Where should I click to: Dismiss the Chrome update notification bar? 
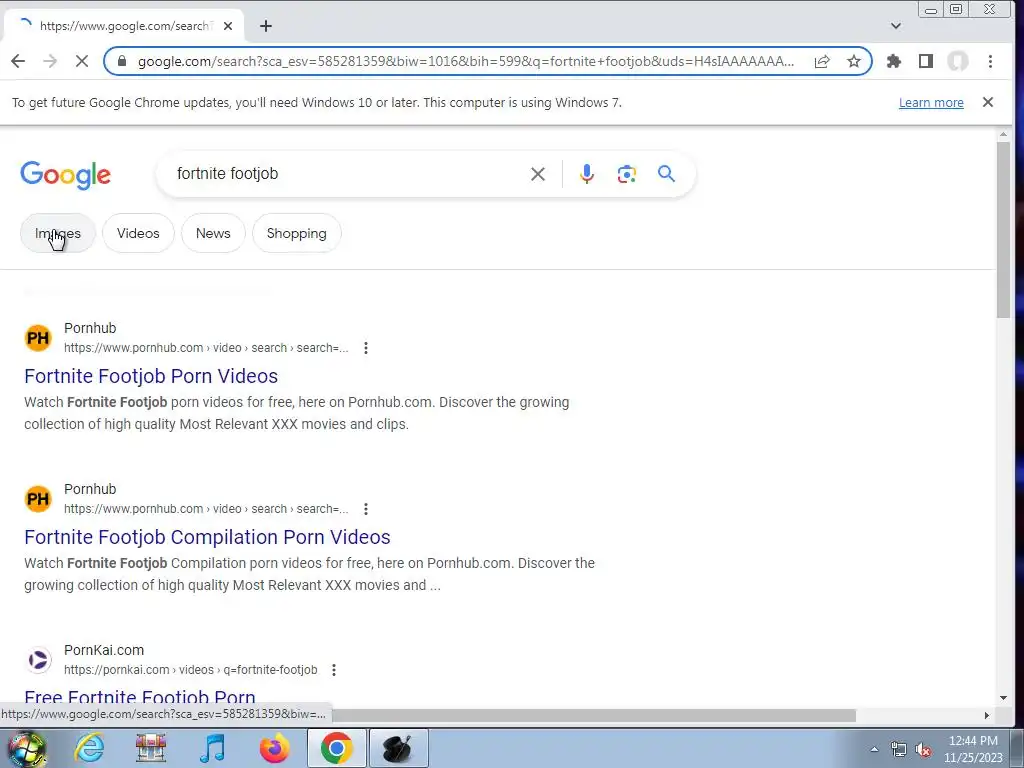point(987,102)
